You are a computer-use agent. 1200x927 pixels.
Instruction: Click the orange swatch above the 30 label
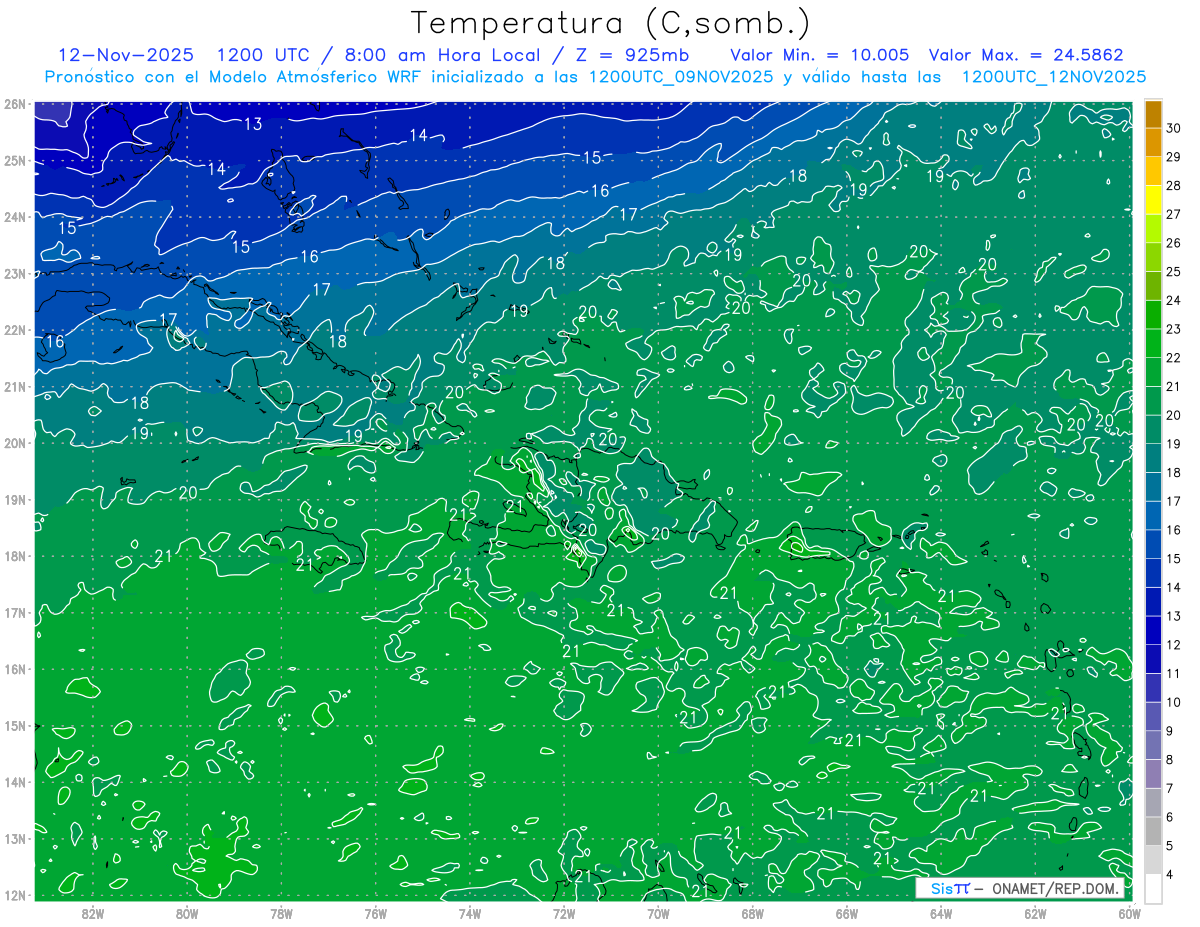pos(1153,115)
